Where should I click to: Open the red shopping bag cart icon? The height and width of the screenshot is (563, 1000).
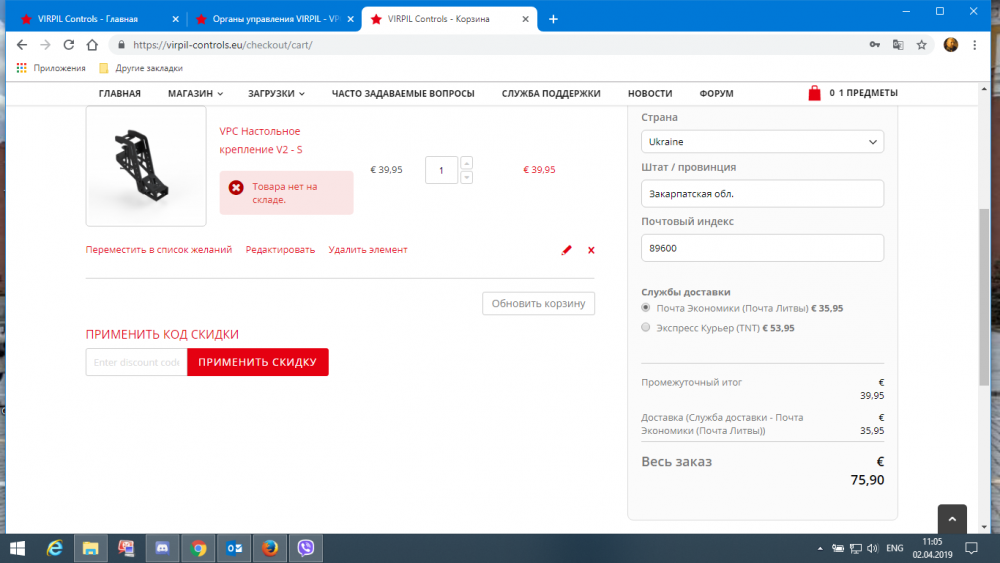click(814, 93)
